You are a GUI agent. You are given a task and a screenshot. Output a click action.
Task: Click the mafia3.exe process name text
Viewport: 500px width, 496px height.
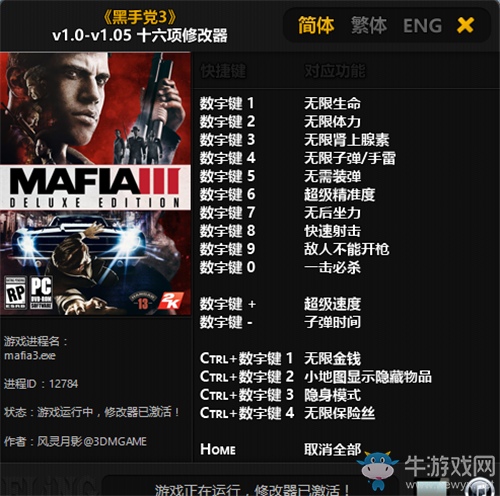[x=30, y=356]
